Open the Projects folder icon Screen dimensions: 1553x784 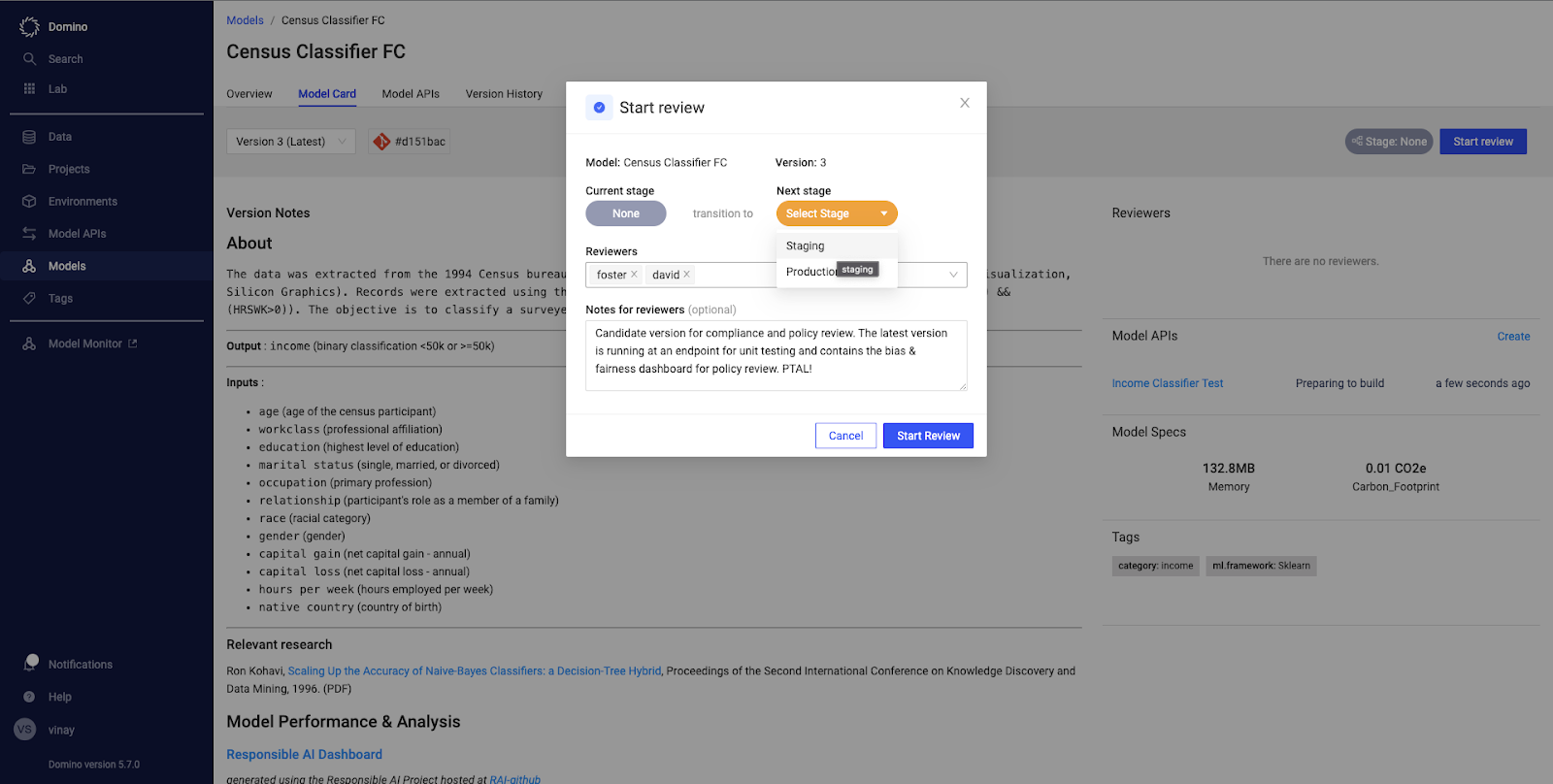(x=29, y=169)
